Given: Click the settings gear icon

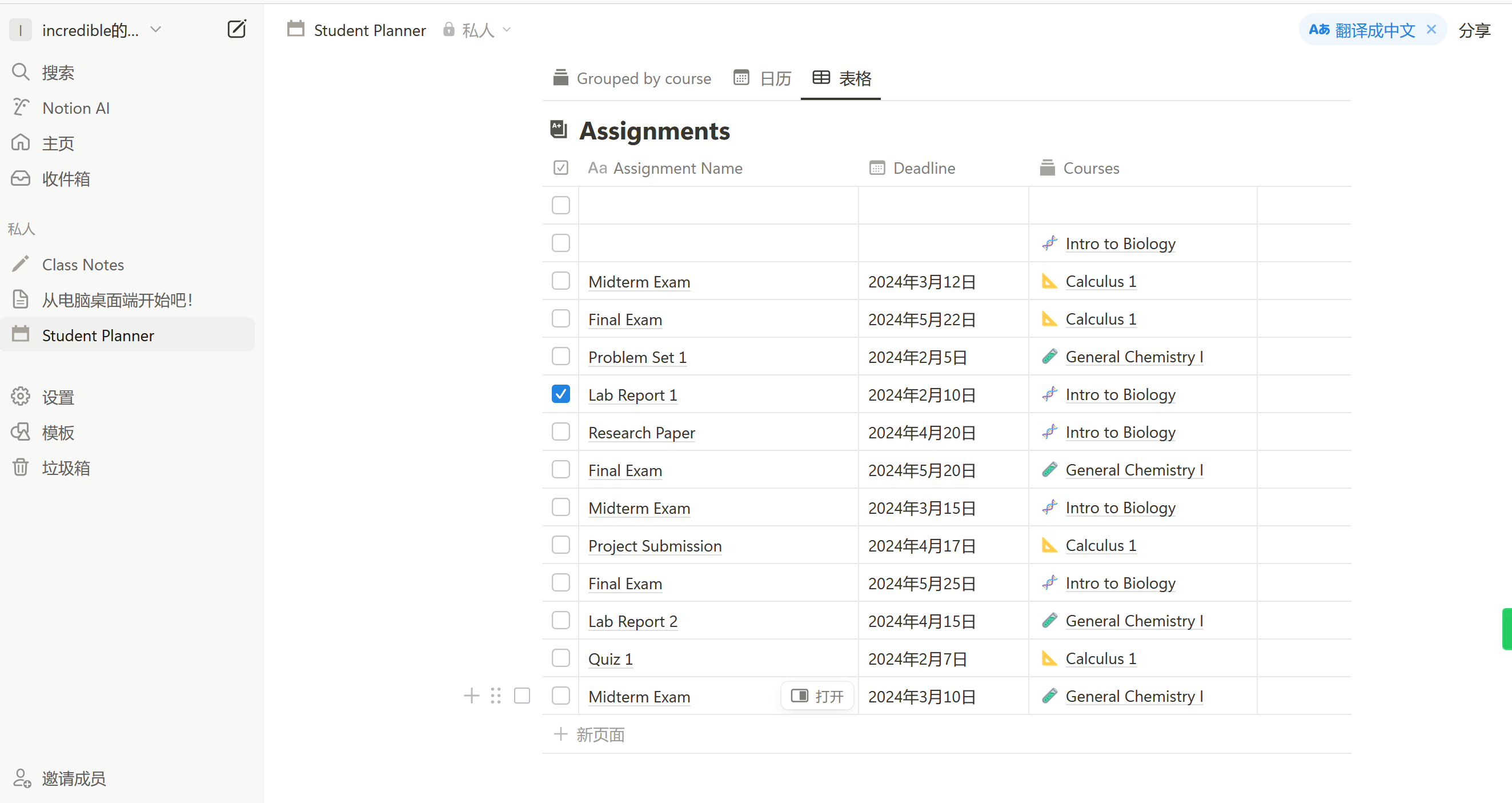Looking at the screenshot, I should [x=21, y=397].
